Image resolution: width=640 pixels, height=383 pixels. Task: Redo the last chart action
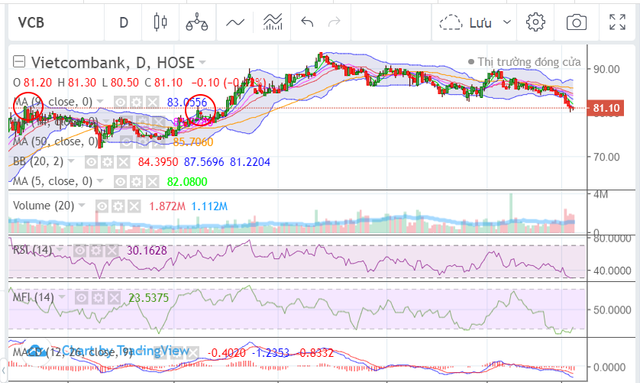(x=334, y=22)
